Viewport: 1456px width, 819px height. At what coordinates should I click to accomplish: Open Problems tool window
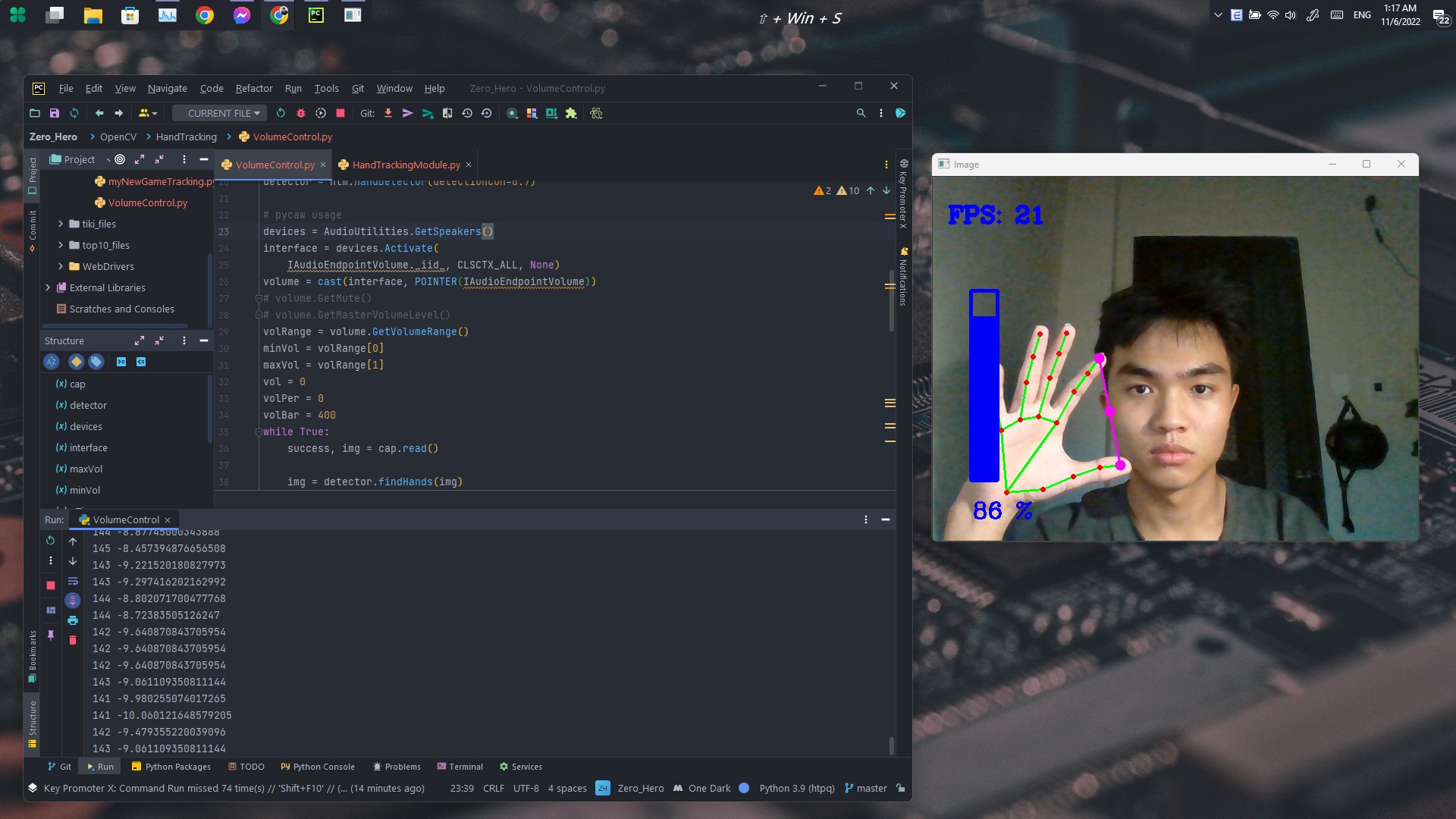pyautogui.click(x=397, y=767)
